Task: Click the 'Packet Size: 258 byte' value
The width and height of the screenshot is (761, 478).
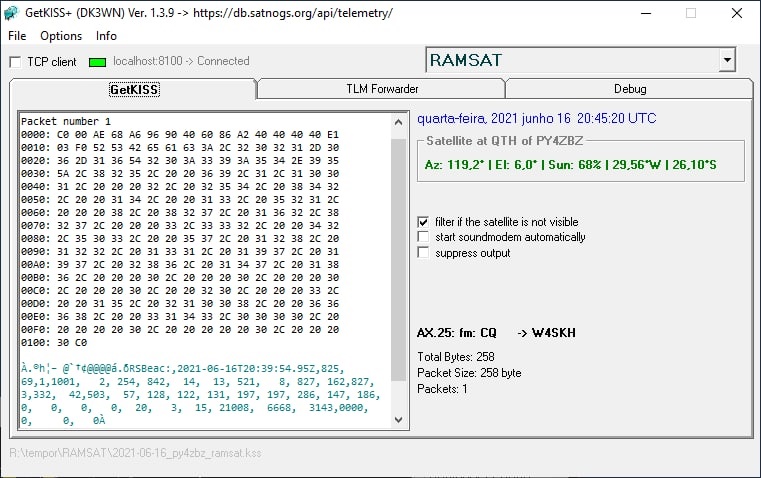Action: coord(469,373)
